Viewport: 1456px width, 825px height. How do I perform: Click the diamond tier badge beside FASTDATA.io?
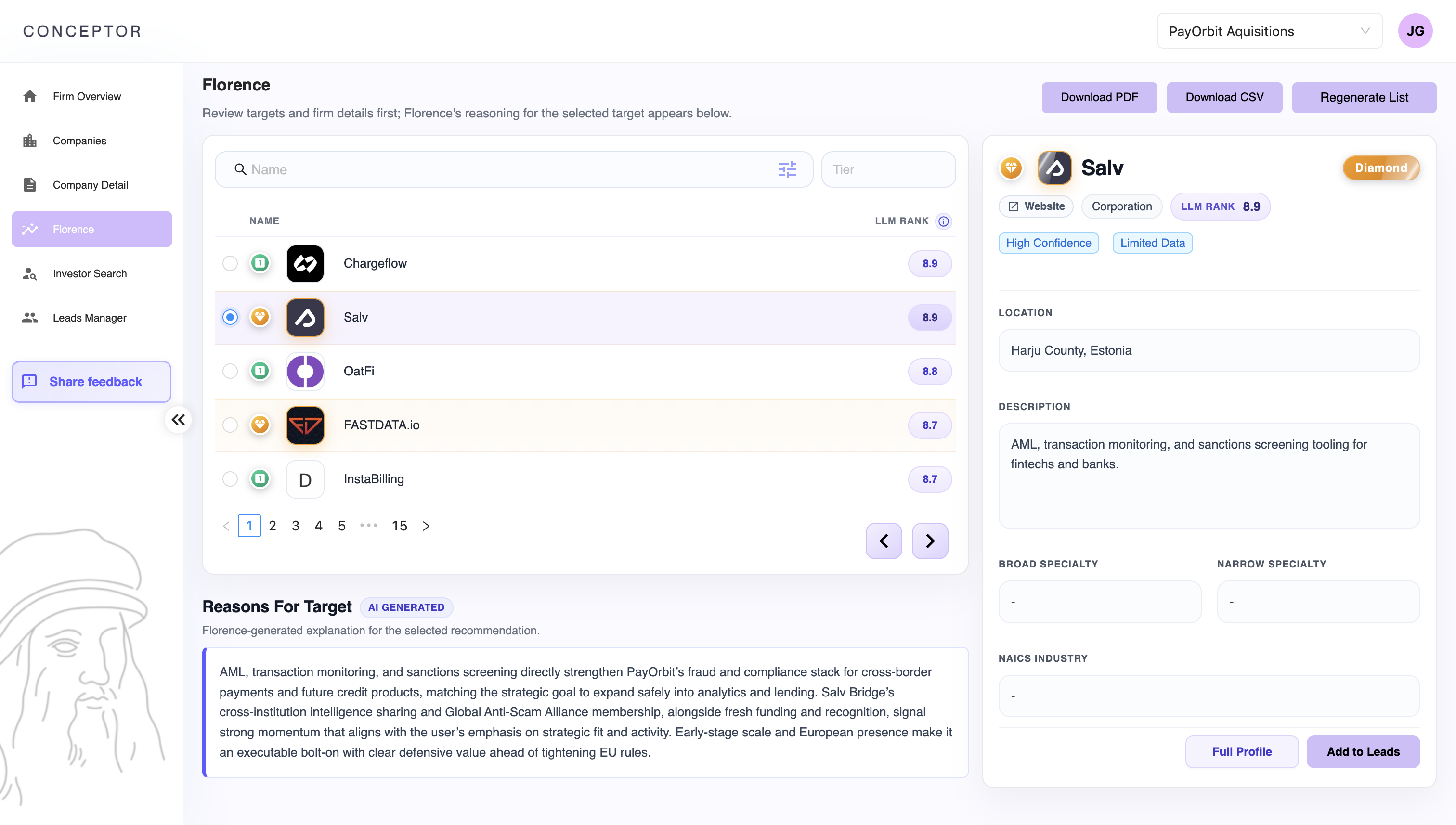coord(260,425)
